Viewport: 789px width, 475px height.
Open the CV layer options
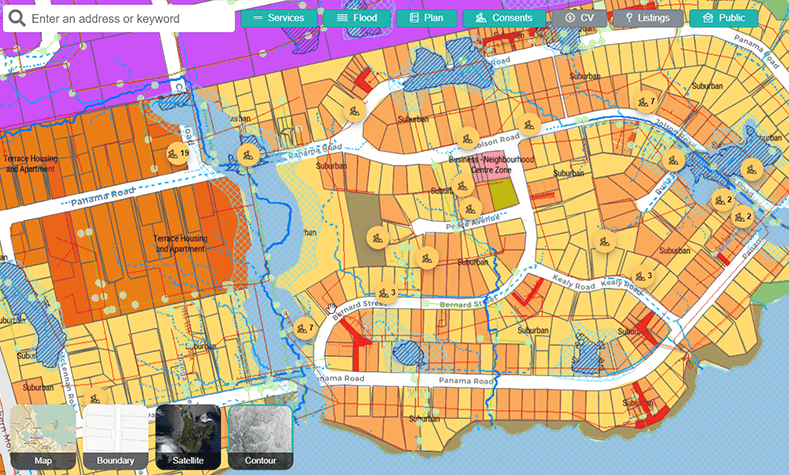(x=578, y=18)
